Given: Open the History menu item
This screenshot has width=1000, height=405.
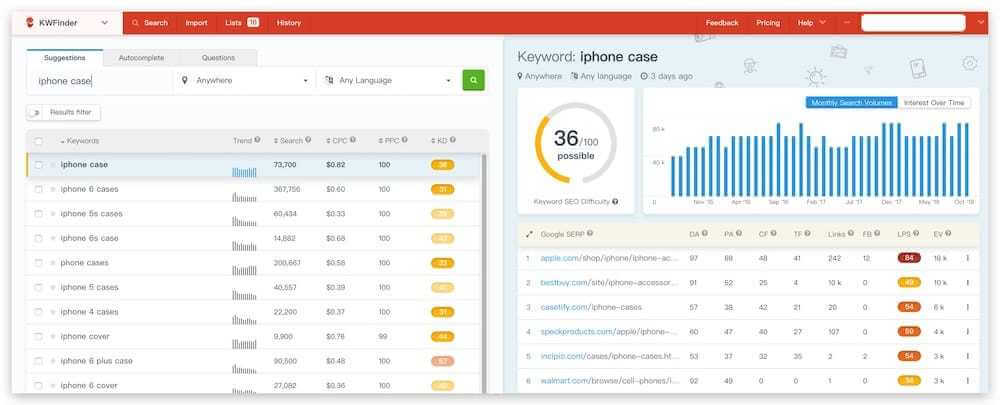Looking at the screenshot, I should pyautogui.click(x=289, y=23).
